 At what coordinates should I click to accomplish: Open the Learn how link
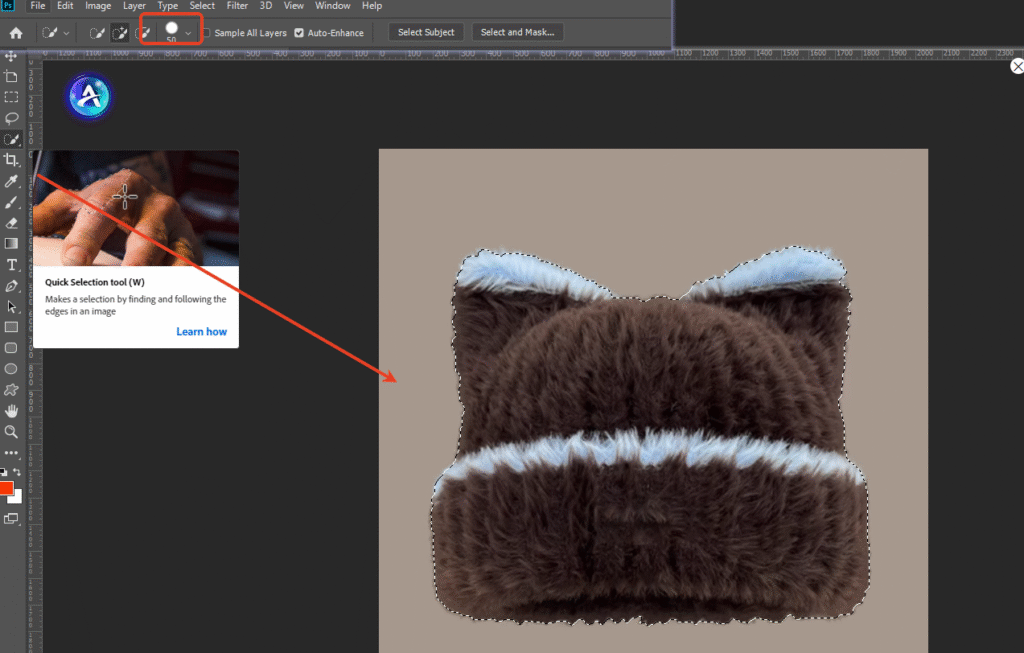tap(201, 332)
